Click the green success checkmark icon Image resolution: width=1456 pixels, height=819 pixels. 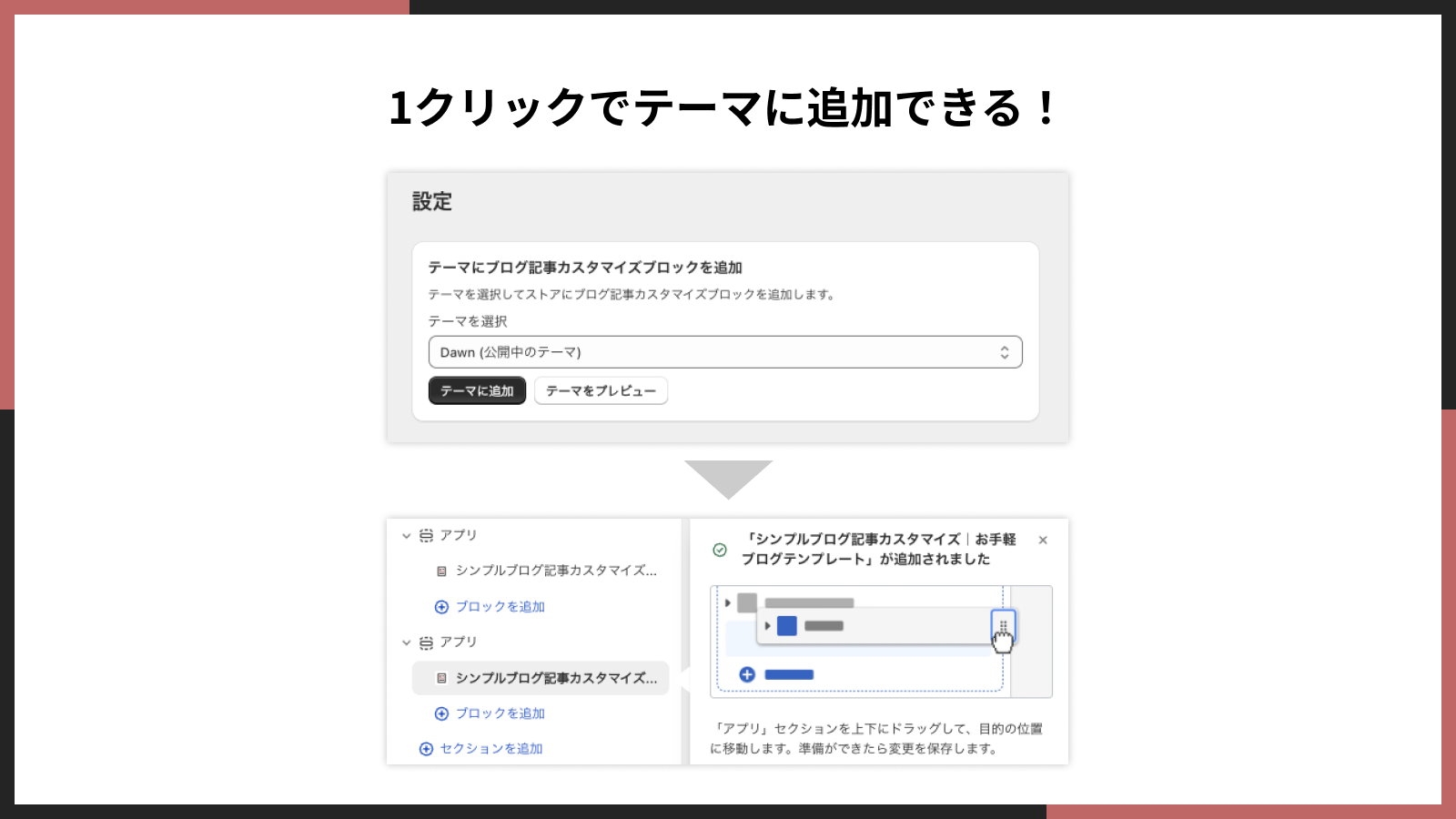720,550
